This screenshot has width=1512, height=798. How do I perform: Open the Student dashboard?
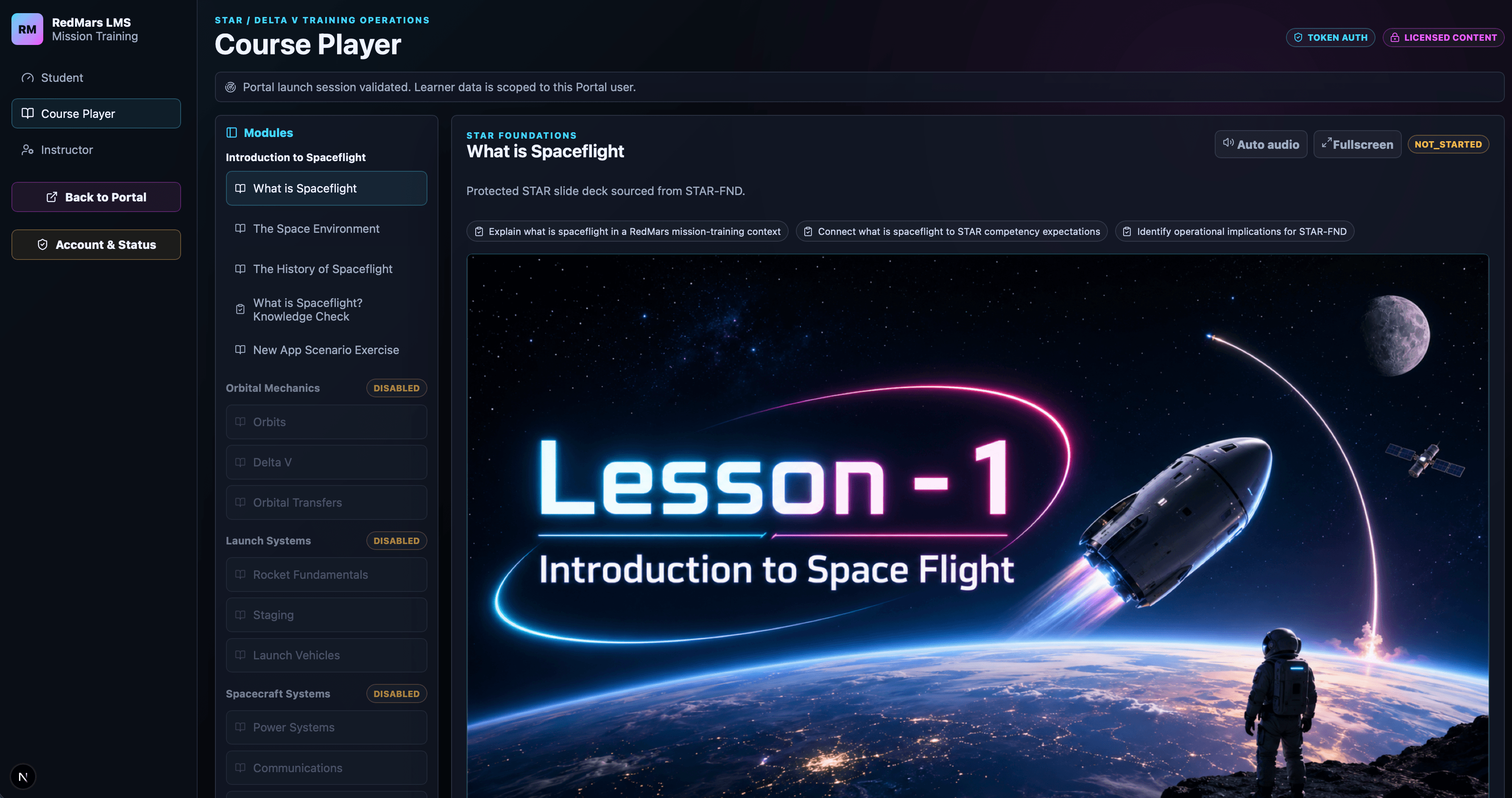tap(96, 78)
